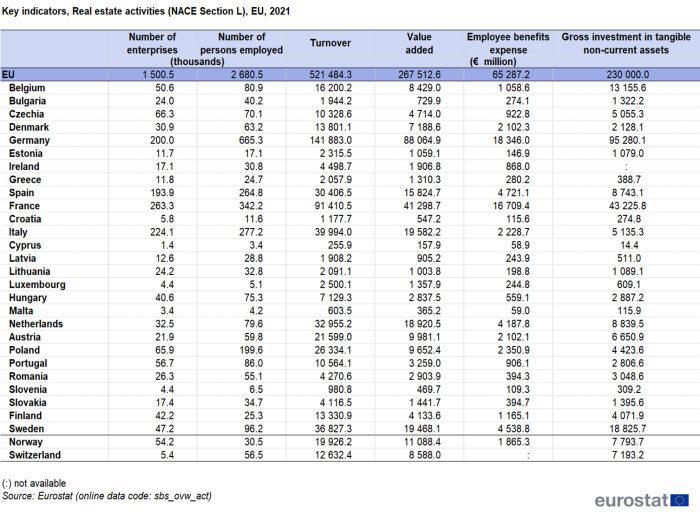Select the Croatia row label

[25, 219]
